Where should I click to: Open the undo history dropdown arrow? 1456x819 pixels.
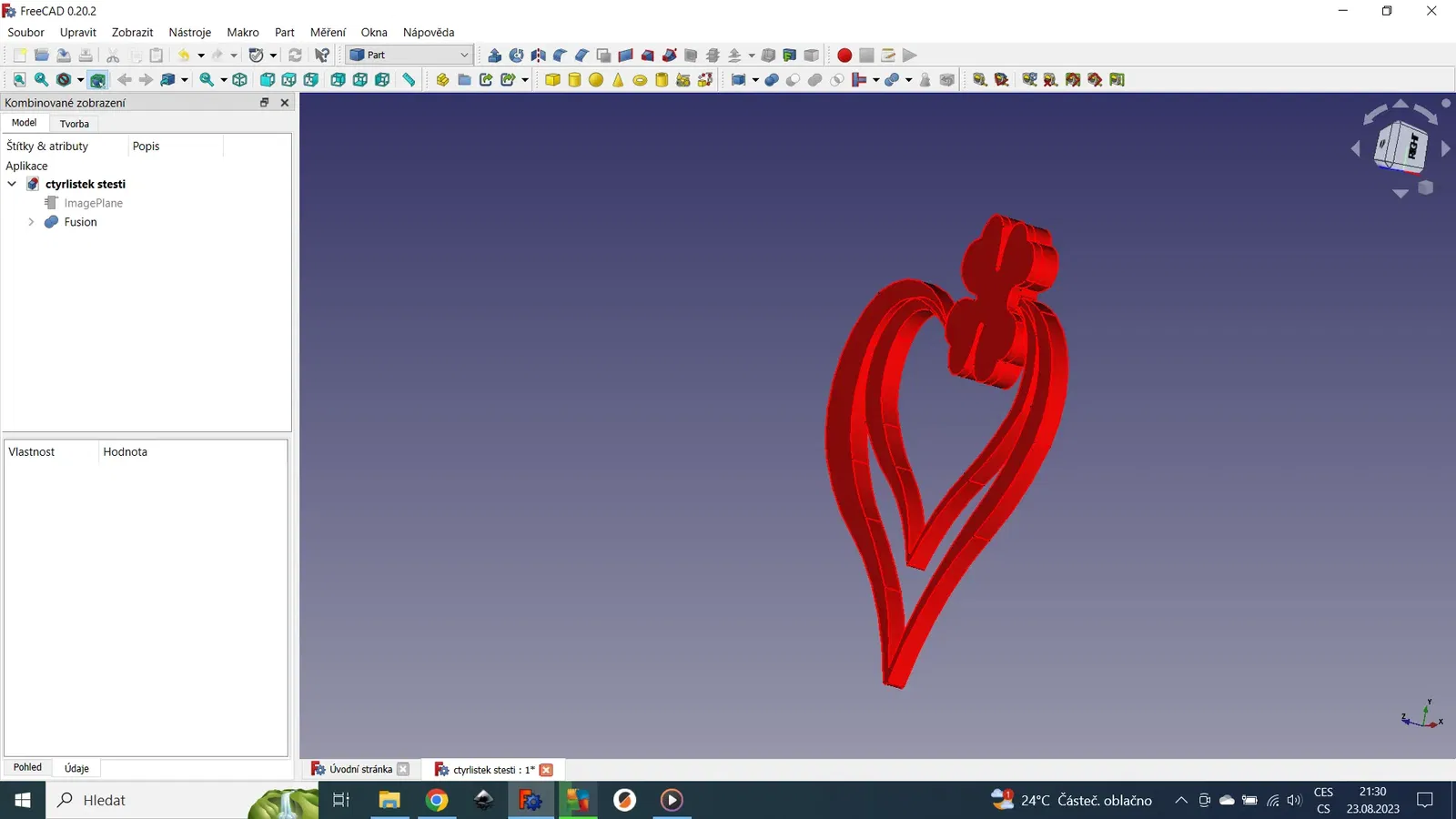pos(201,56)
